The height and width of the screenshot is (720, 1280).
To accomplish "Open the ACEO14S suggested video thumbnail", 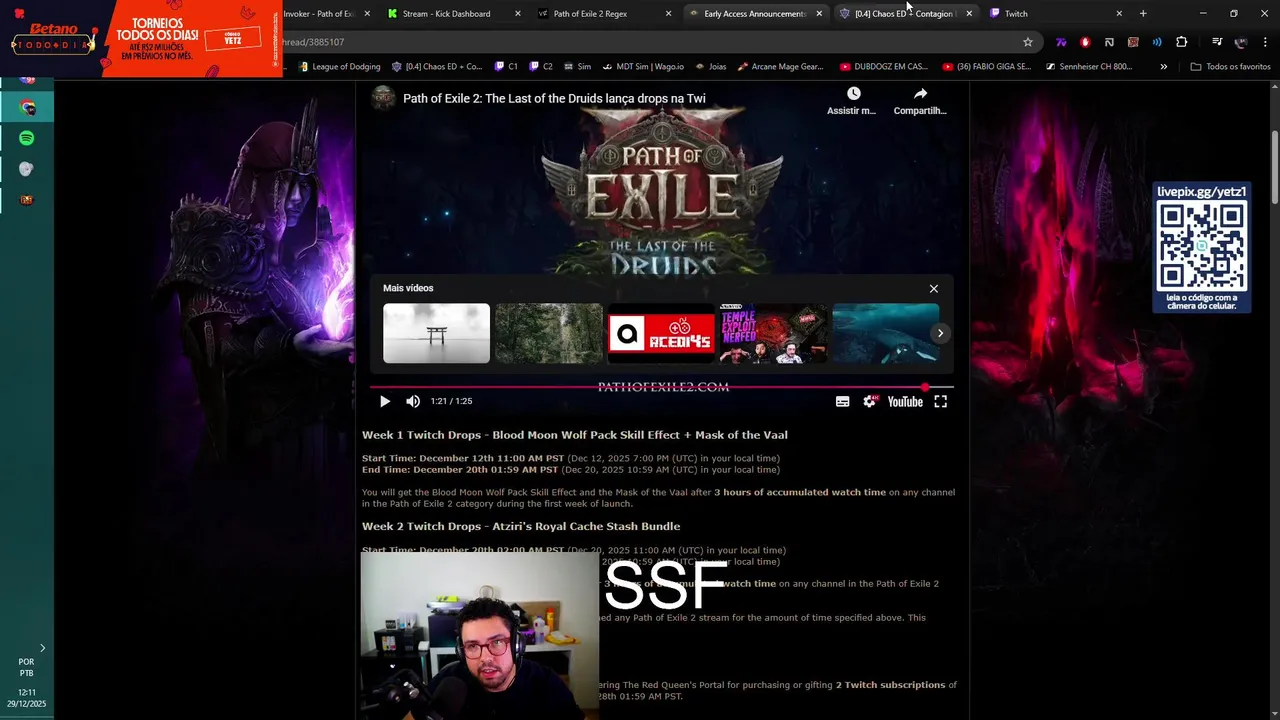I will pyautogui.click(x=661, y=333).
